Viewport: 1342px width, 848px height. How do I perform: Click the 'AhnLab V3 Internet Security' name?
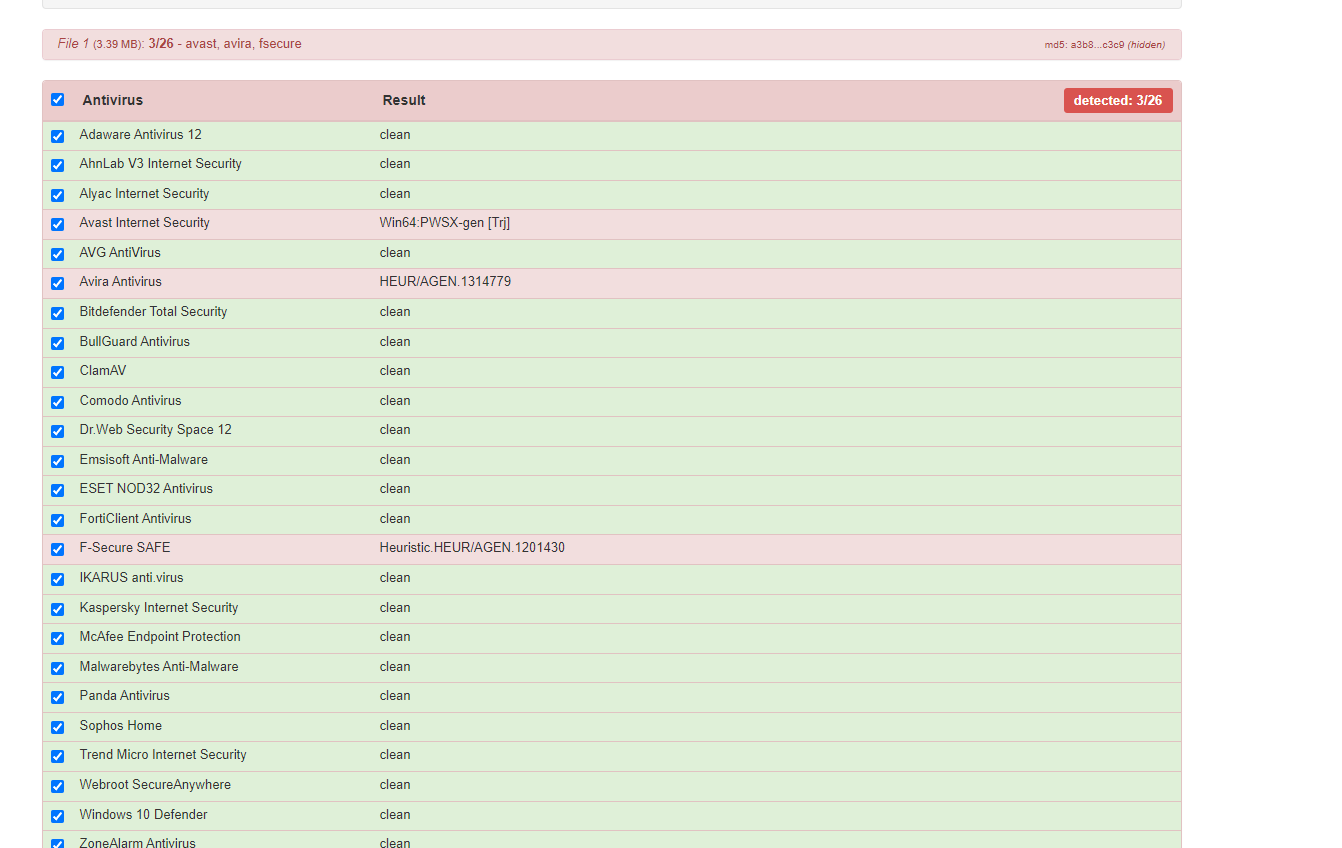coord(160,164)
